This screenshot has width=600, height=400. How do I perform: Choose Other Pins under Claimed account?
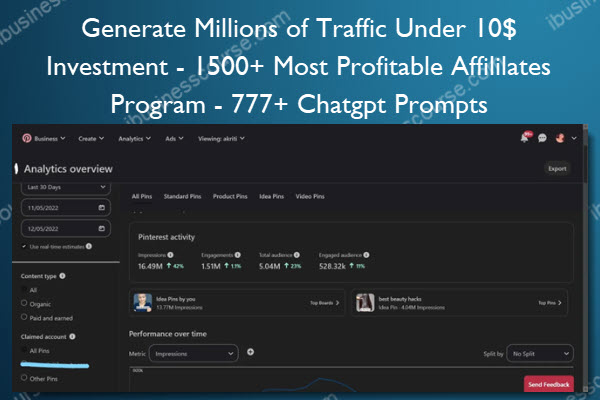tap(25, 377)
